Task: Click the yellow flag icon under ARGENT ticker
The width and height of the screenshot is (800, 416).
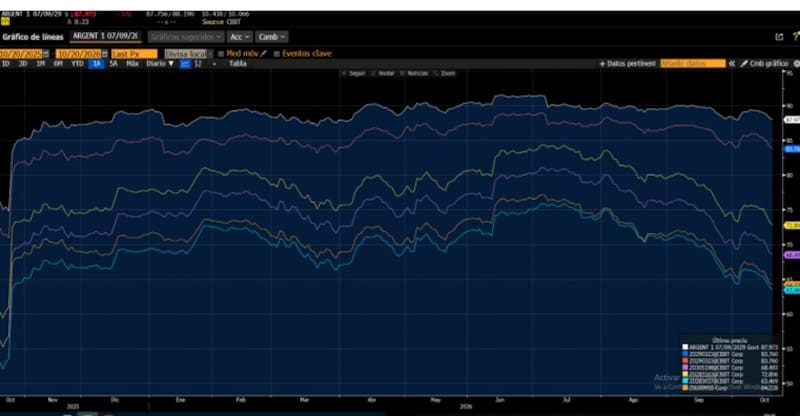Action: coord(5,21)
